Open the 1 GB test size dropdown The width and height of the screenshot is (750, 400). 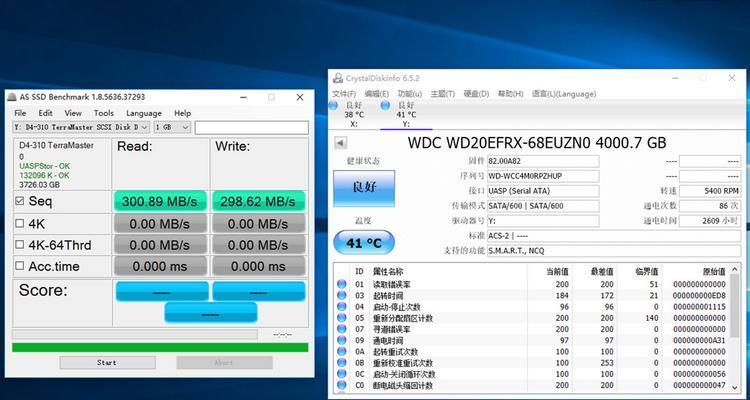click(172, 127)
